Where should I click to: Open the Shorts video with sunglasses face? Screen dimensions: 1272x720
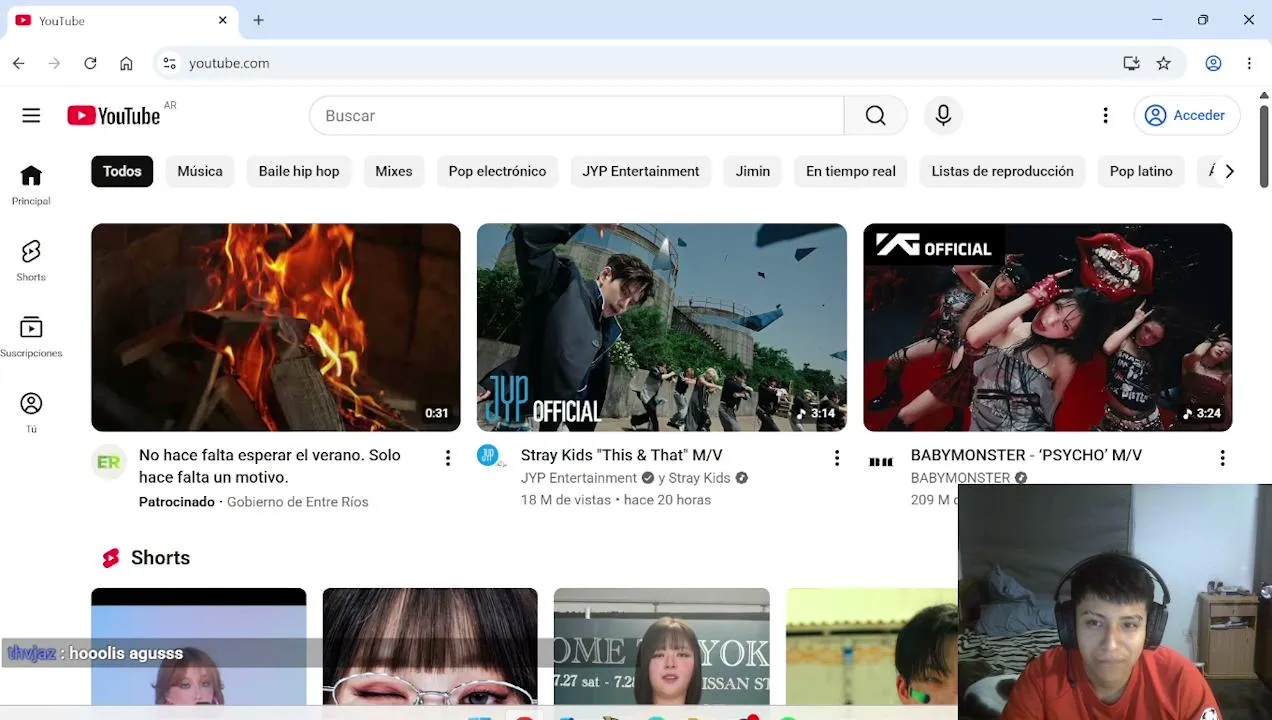[430, 646]
